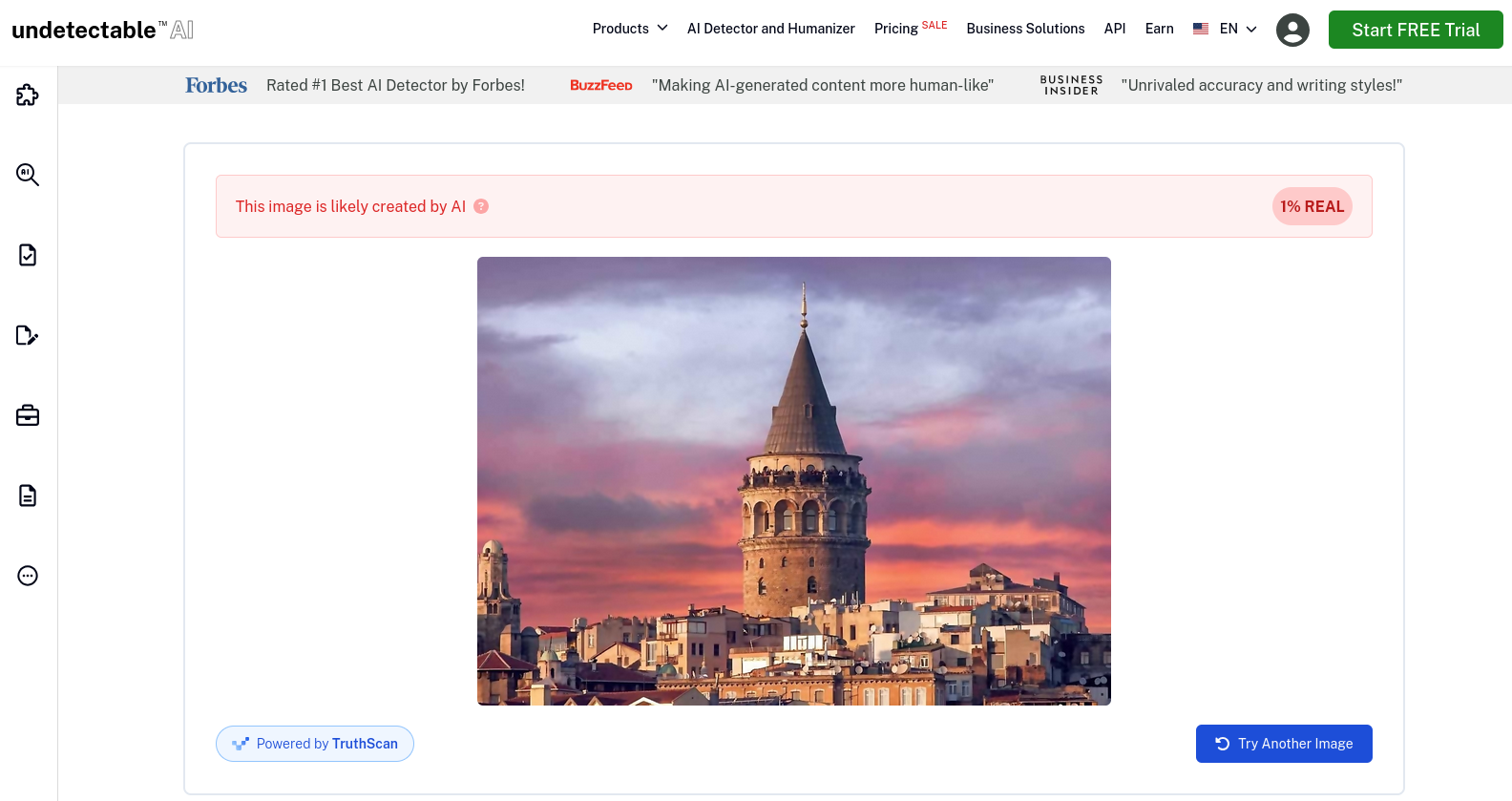Viewport: 1512px width, 801px height.
Task: Open the API link in navigation
Action: pos(1114,29)
